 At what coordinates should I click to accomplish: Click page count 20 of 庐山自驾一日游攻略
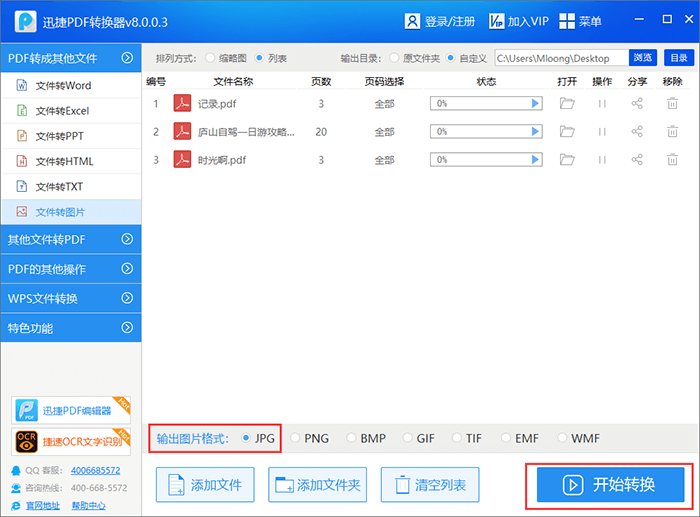coord(321,132)
